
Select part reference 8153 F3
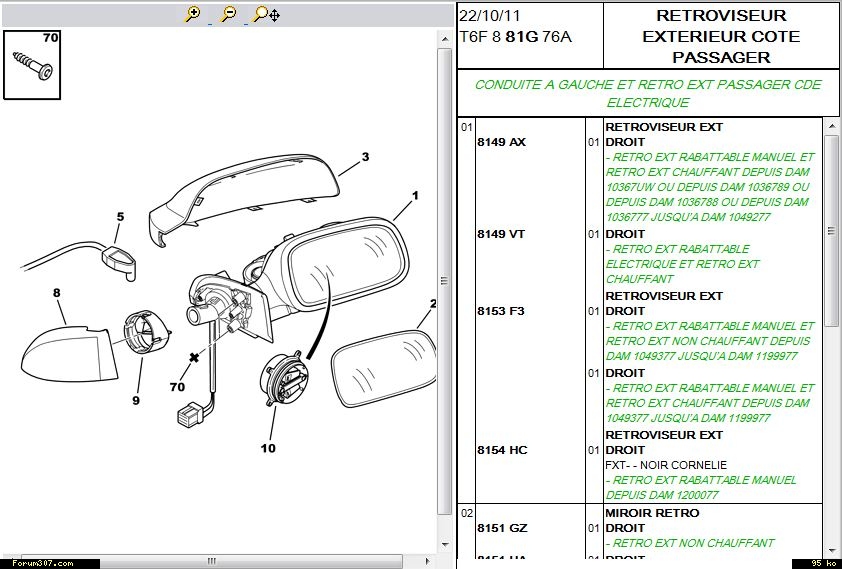[501, 311]
